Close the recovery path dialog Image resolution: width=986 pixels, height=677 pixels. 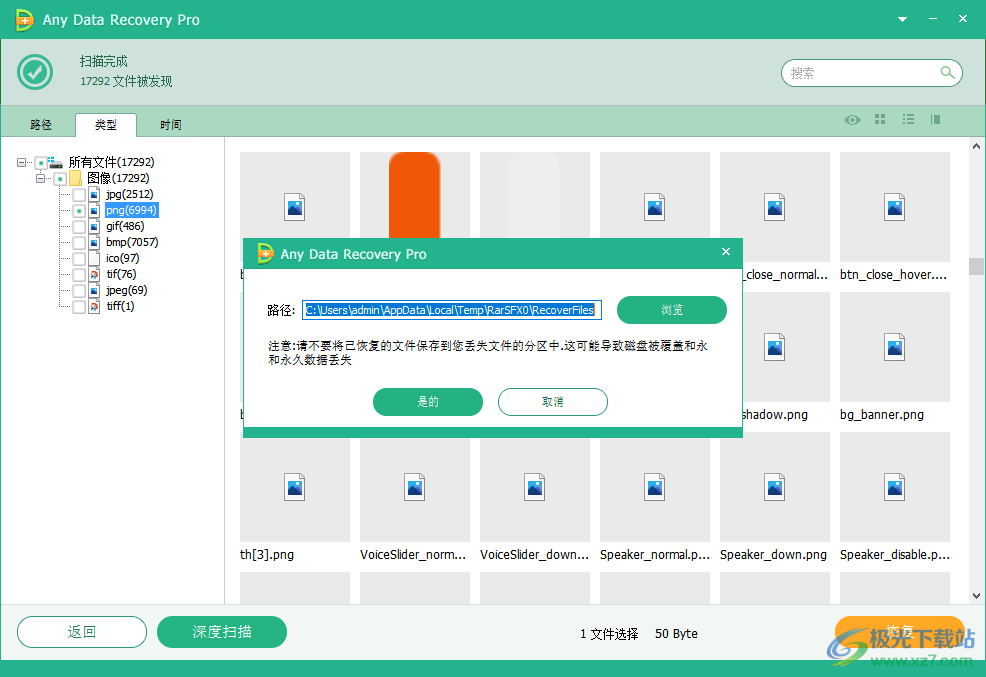[x=726, y=251]
